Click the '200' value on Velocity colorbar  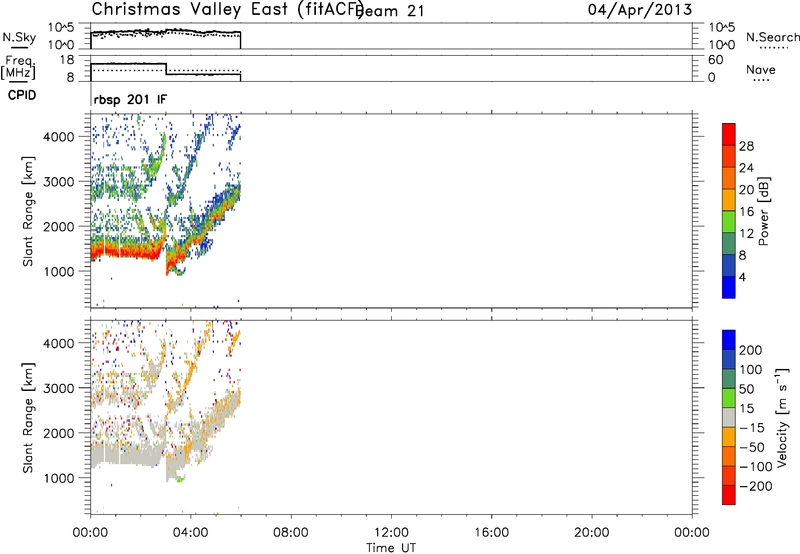751,350
